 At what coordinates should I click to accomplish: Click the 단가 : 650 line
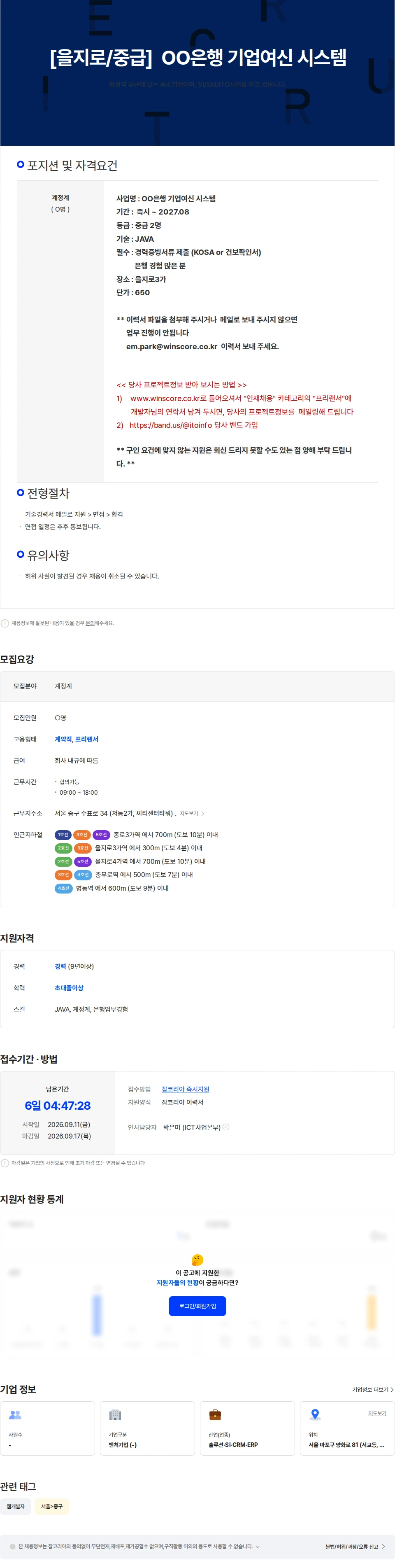pyautogui.click(x=132, y=292)
